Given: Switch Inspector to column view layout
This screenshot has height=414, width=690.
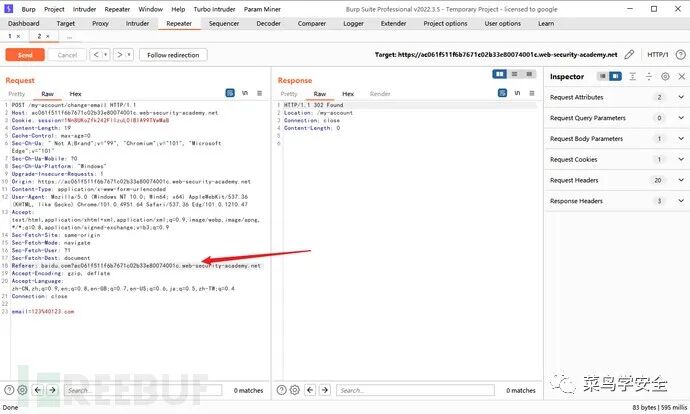Looking at the screenshot, I should point(615,77).
